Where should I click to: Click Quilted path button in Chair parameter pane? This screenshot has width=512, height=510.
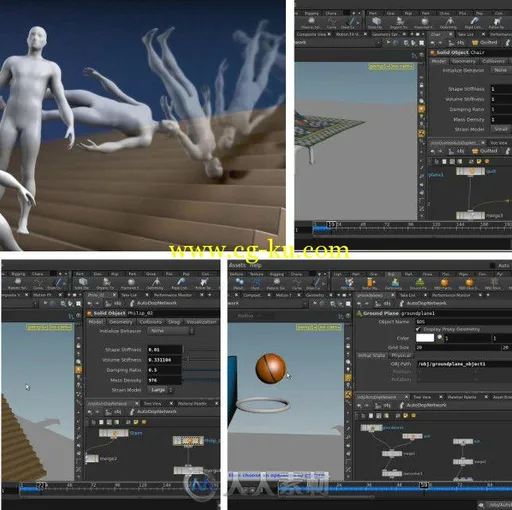[485, 43]
